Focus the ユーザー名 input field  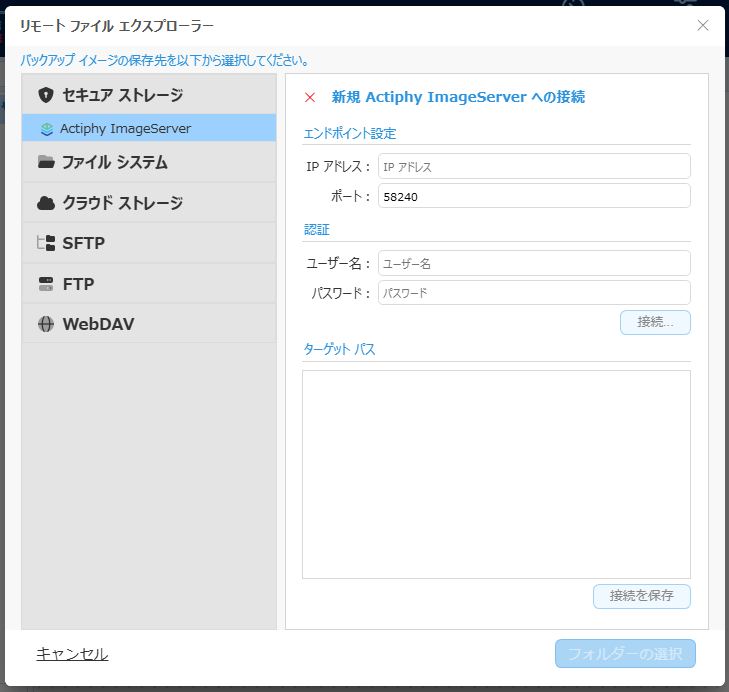pos(534,263)
